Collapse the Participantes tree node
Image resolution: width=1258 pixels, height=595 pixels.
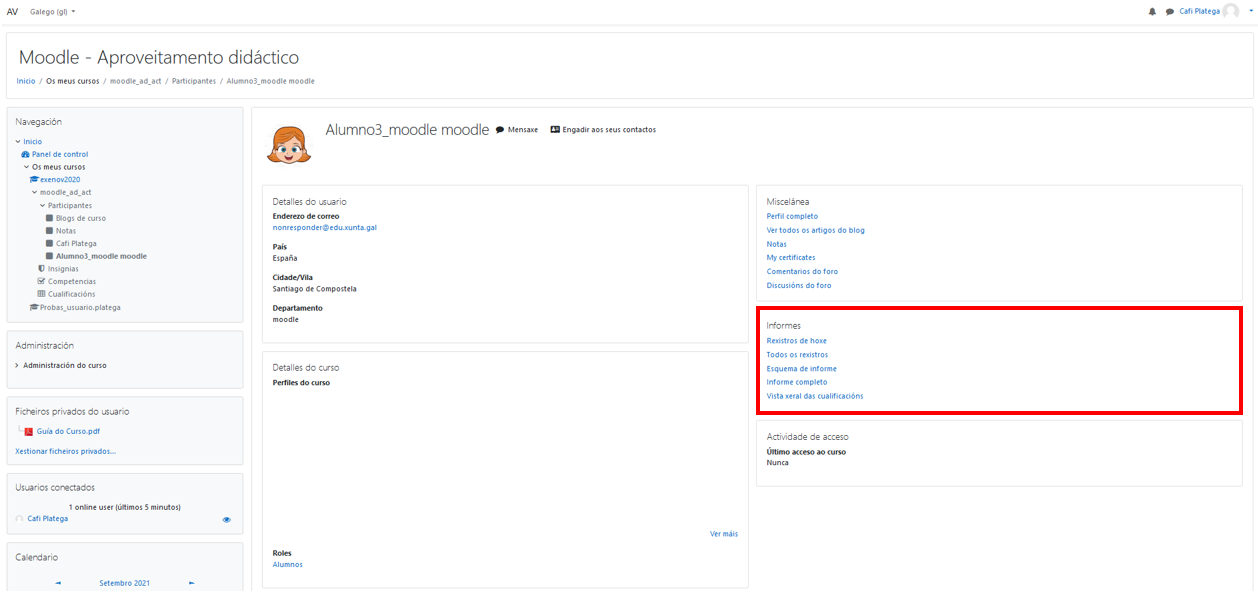click(x=42, y=206)
